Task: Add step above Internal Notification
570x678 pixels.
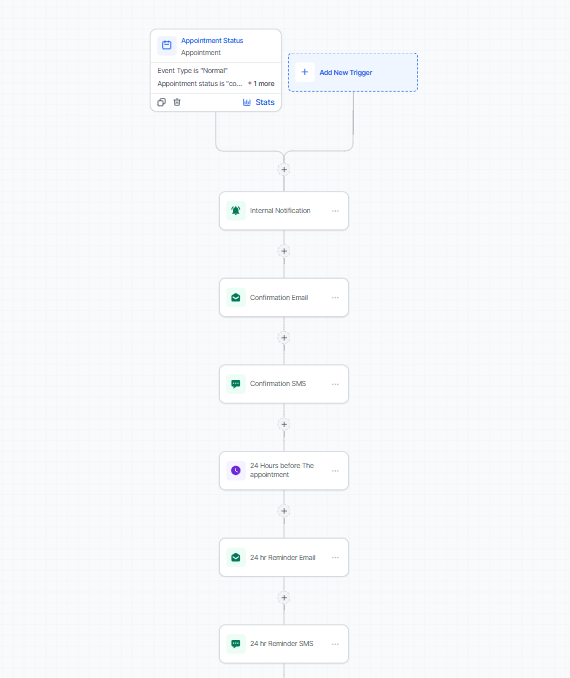Action: [284, 170]
